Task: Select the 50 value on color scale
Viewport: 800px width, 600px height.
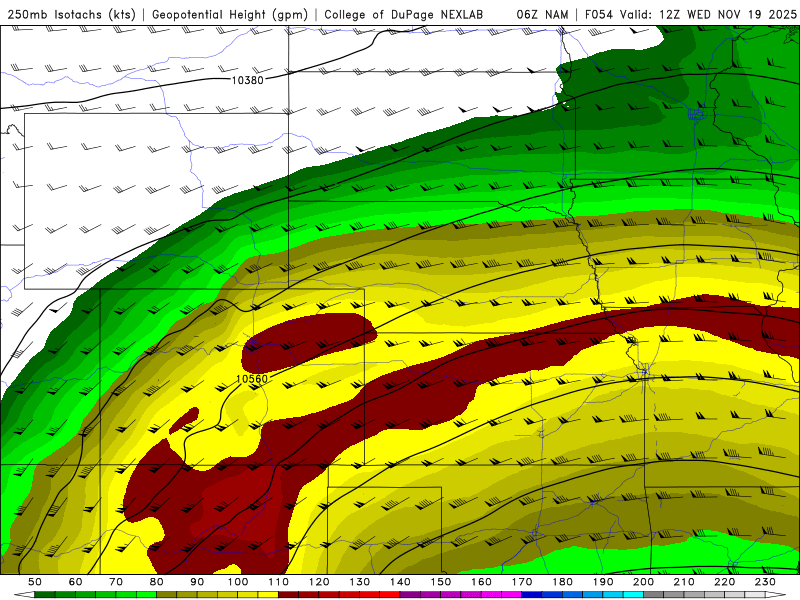Action: point(35,582)
